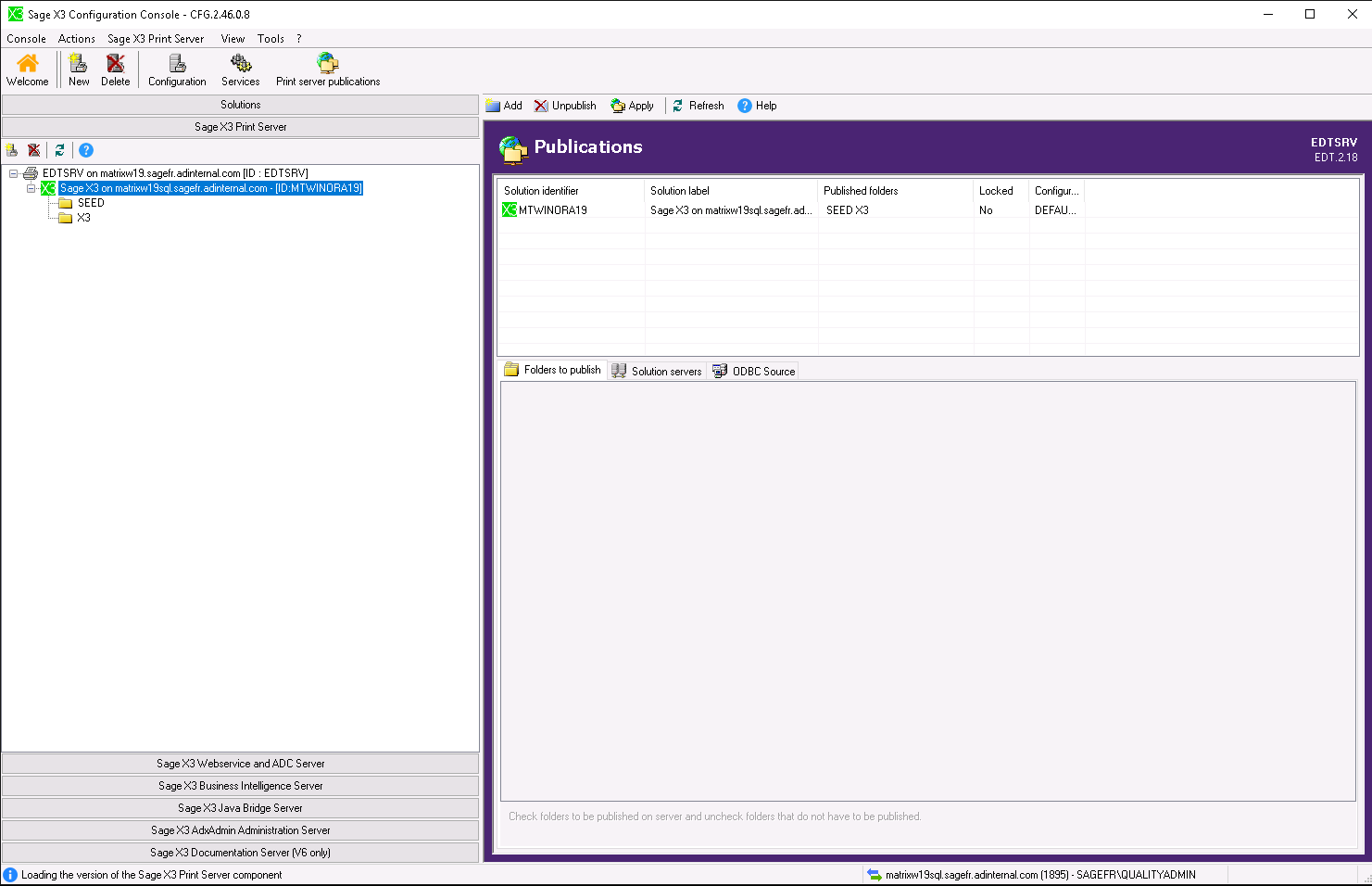Expand the Sage X3 Business Intelligence Server section
This screenshot has height=886, width=1372.
point(240,785)
